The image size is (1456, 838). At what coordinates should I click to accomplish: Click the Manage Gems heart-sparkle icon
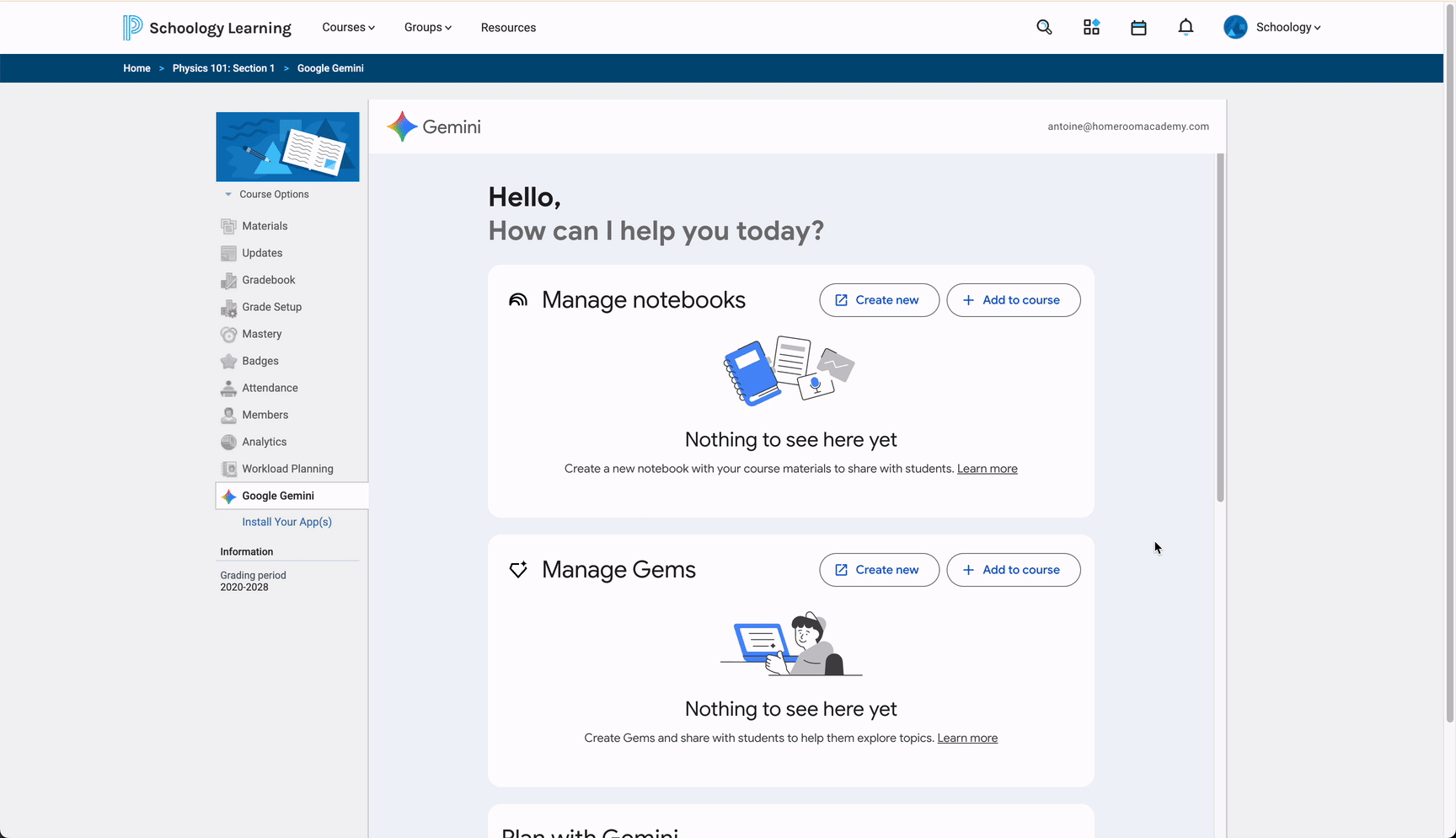tap(518, 570)
